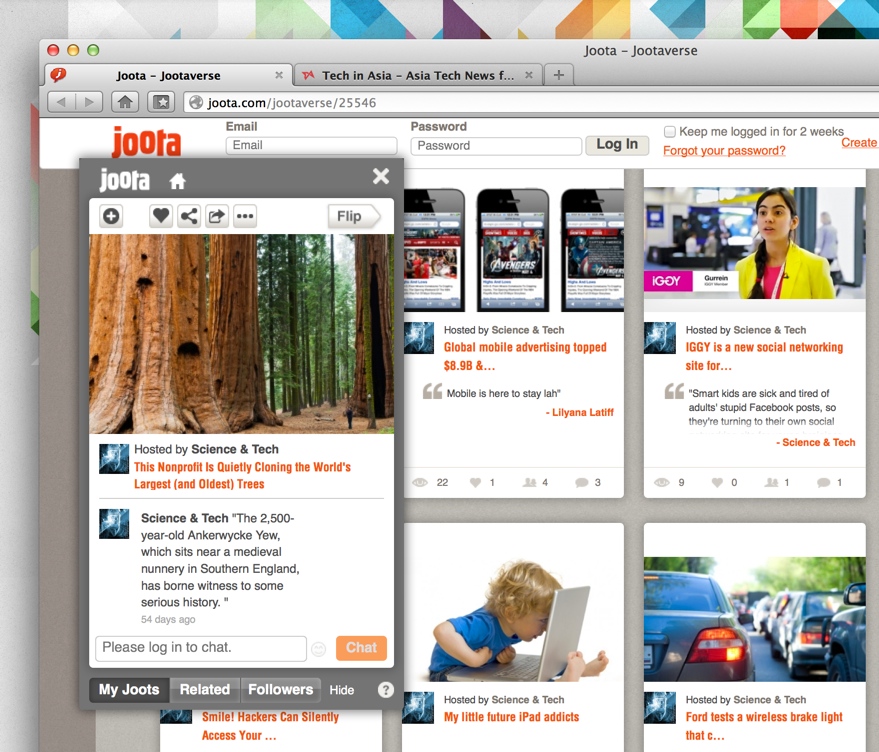Select the My Joots tab
This screenshot has height=752, width=879.
pyautogui.click(x=129, y=689)
